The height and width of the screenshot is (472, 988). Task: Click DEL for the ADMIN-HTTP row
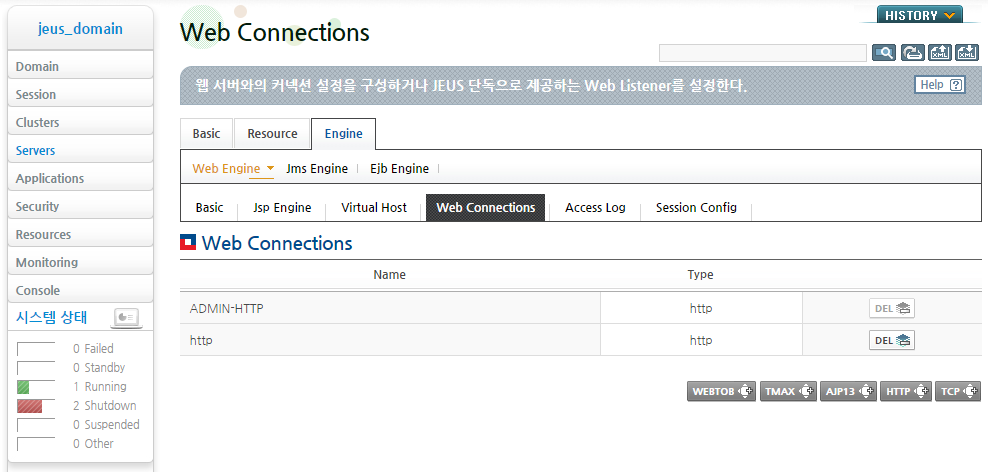click(x=892, y=308)
